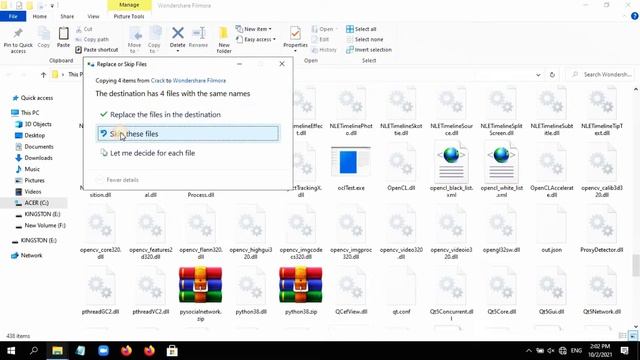Open Microsoft Store from taskbar

coord(172,351)
